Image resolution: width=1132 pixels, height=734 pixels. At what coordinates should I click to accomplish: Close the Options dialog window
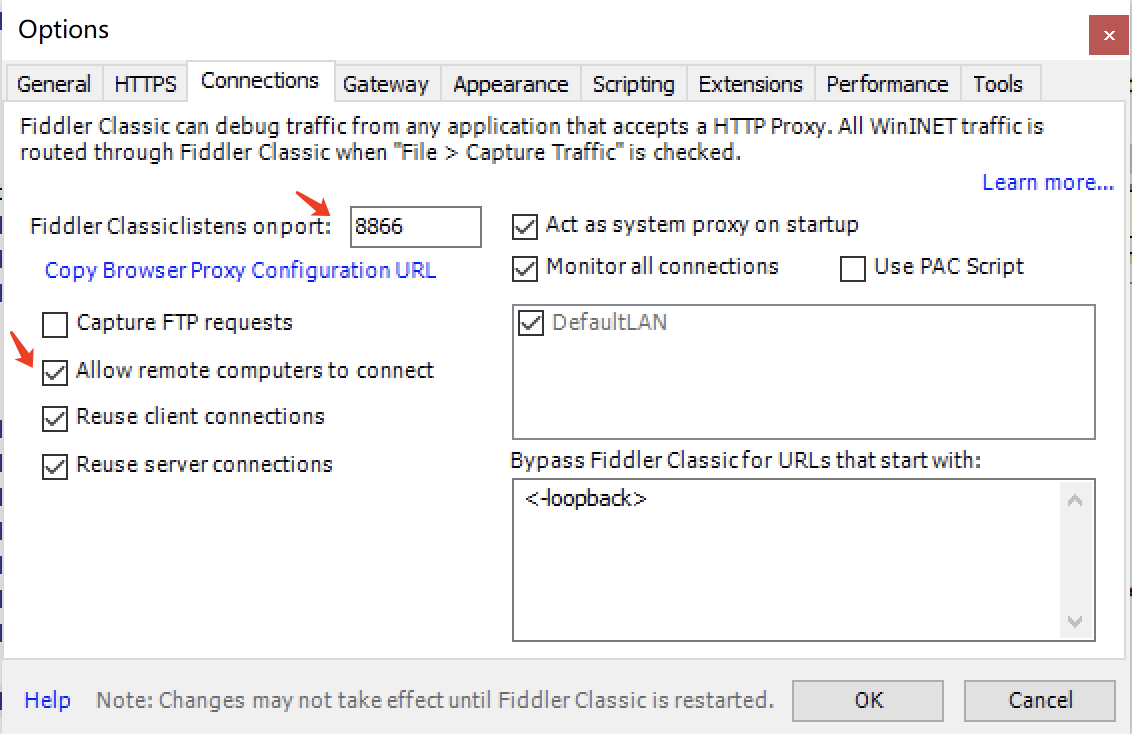click(x=1108, y=35)
